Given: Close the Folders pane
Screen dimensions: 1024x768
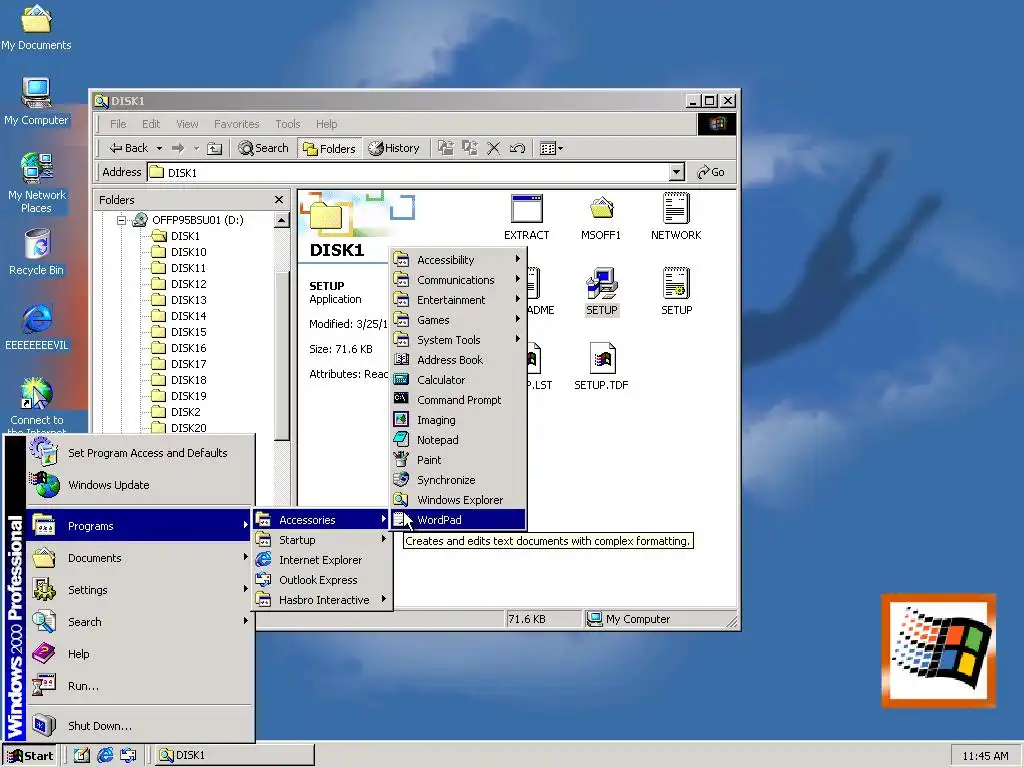Looking at the screenshot, I should coord(279,200).
